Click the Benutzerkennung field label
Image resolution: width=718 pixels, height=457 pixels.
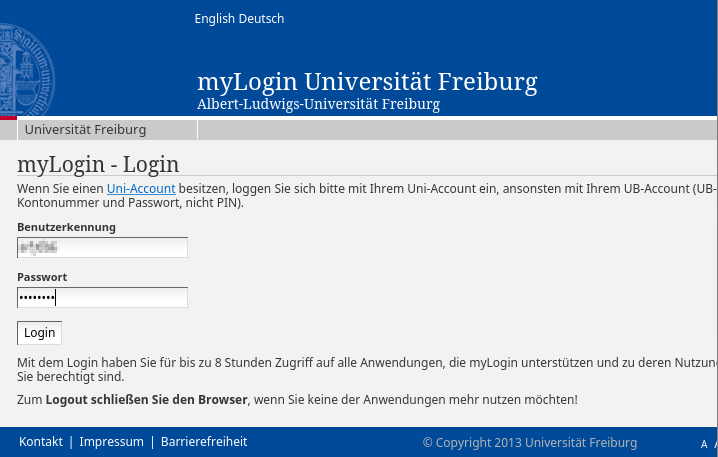tap(66, 227)
